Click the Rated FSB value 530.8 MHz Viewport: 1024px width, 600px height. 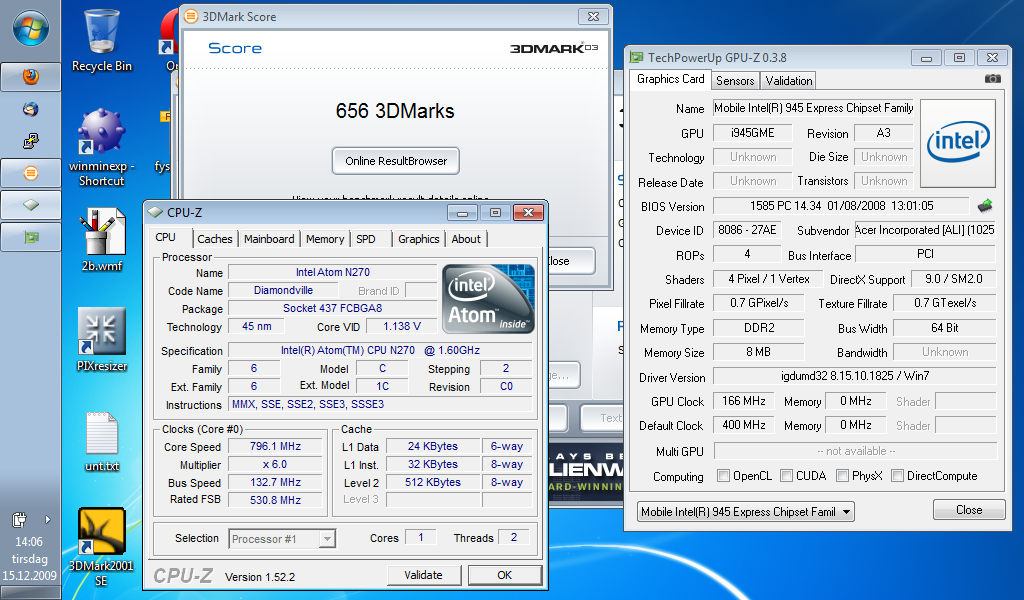[x=275, y=500]
